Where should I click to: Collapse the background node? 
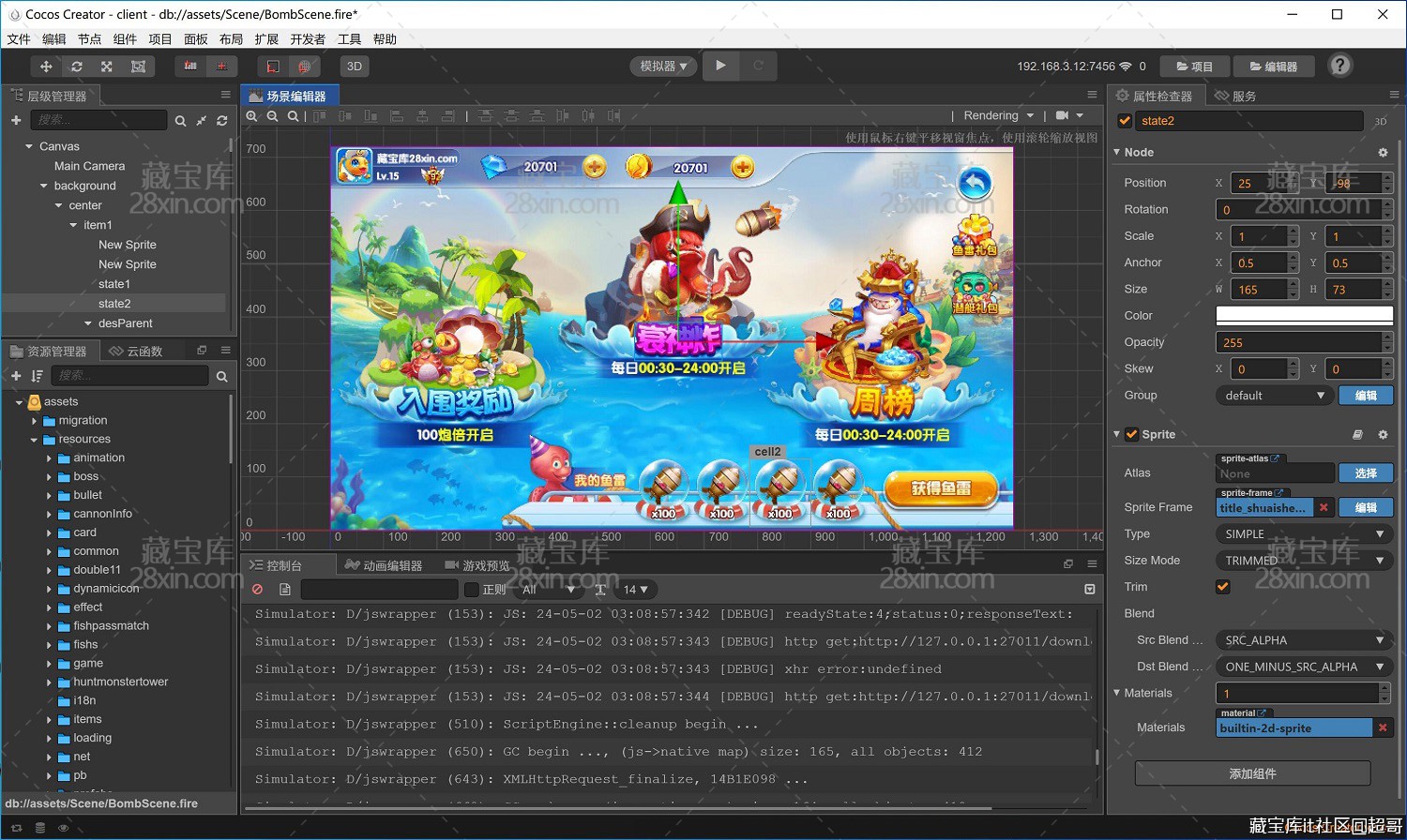(x=44, y=187)
